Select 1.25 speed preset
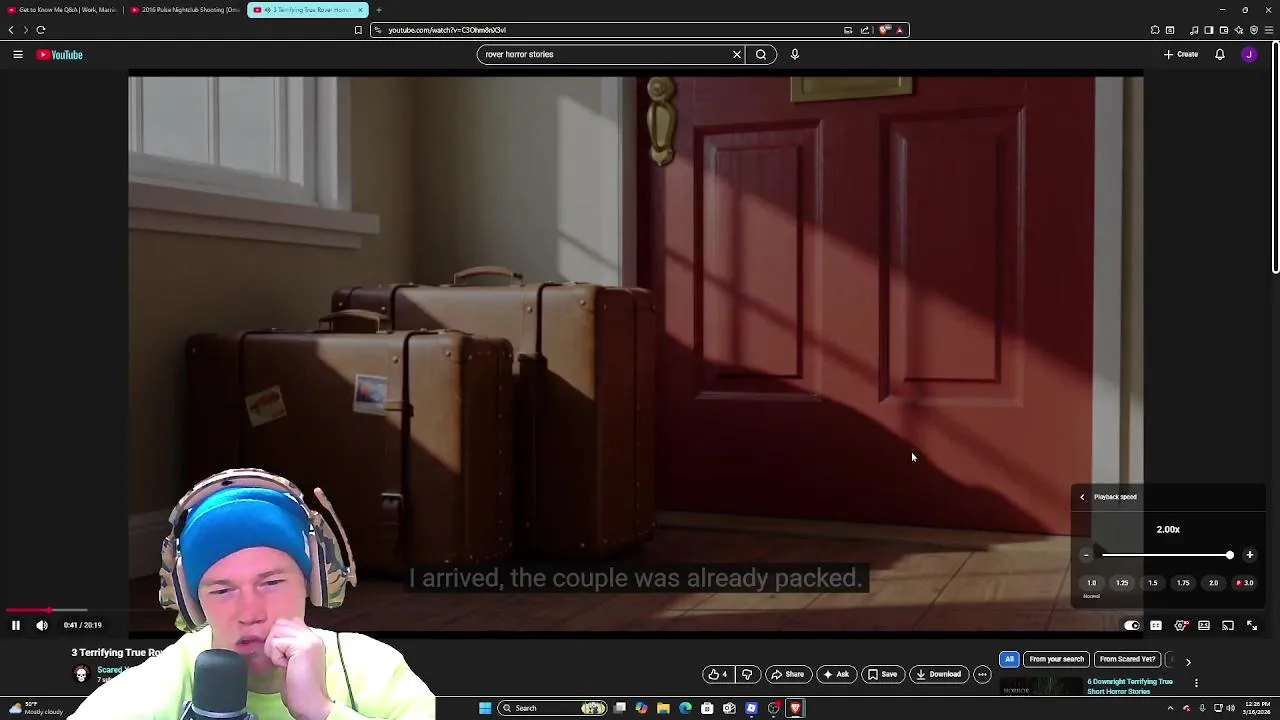Screen dimensions: 1280x720 pyautogui.click(x=1122, y=583)
